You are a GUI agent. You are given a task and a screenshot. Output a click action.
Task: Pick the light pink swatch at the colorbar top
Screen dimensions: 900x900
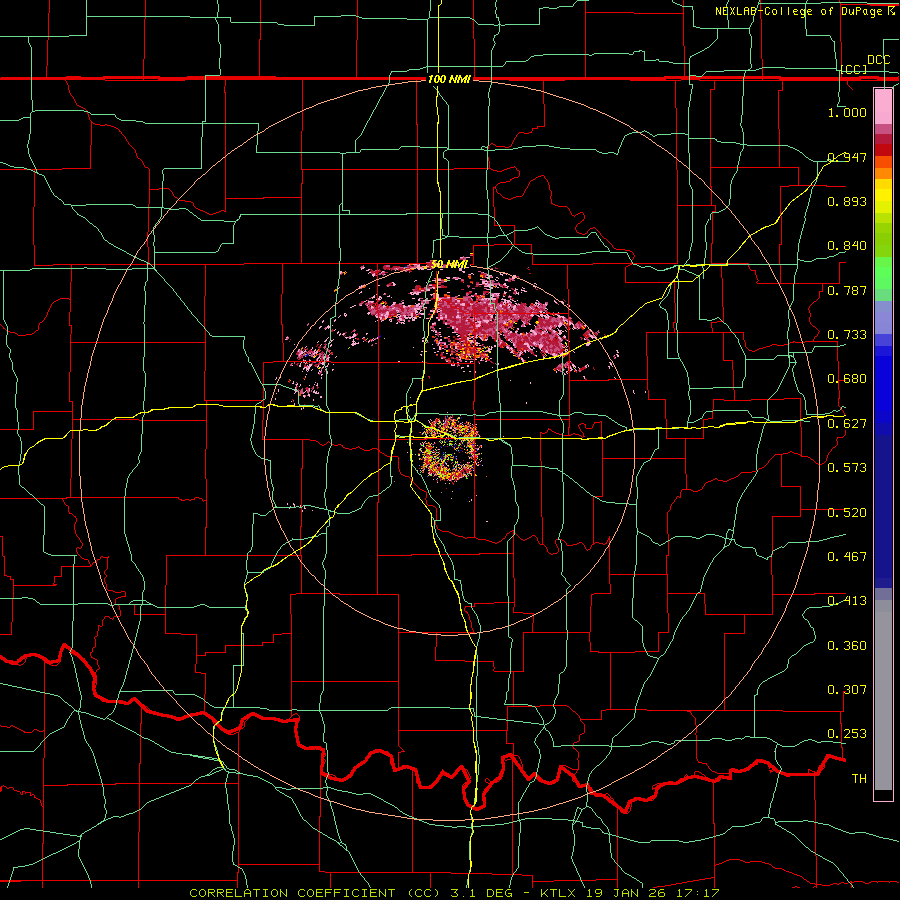click(x=883, y=106)
